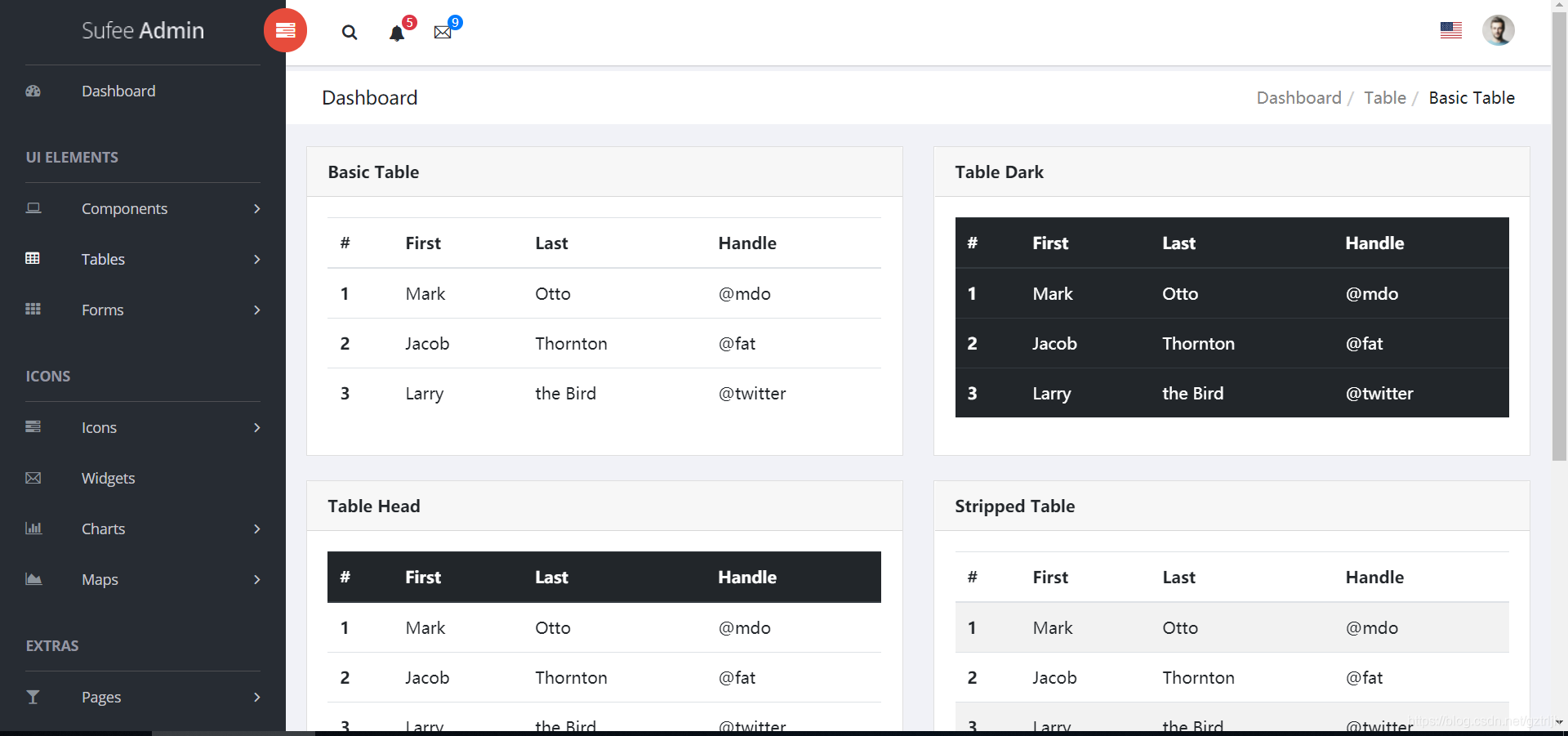
Task: Click the Pages filter icon in sidebar
Action: [x=33, y=697]
